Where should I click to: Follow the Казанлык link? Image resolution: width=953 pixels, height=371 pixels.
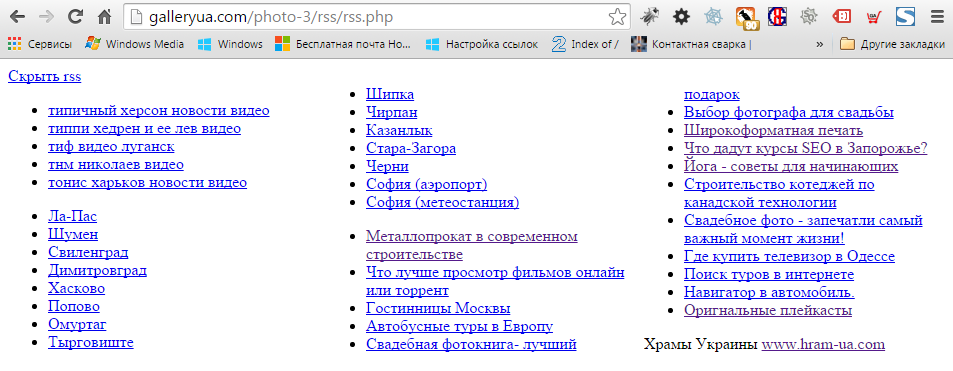399,130
